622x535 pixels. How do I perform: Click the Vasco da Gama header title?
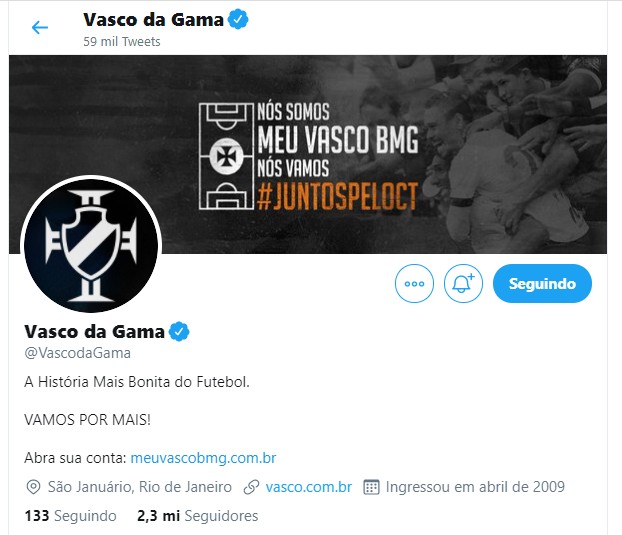(x=154, y=20)
